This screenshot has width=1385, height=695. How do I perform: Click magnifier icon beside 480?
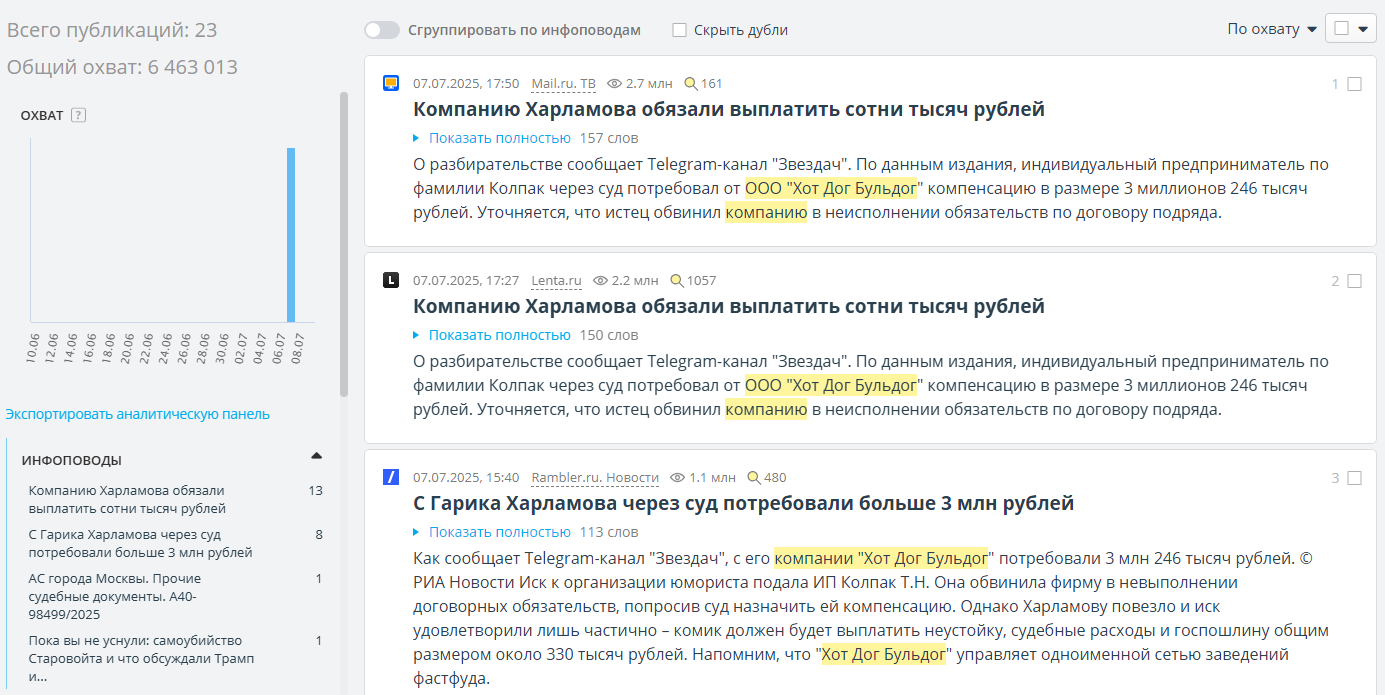[754, 477]
